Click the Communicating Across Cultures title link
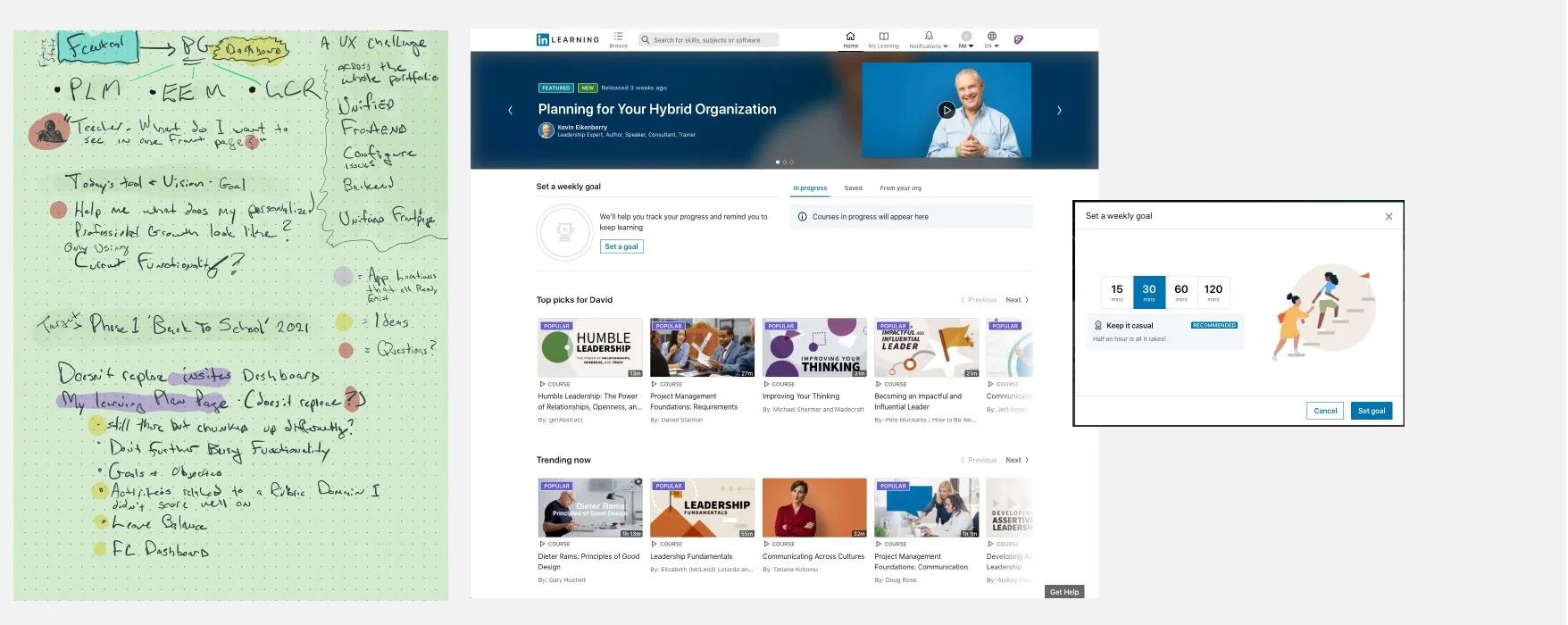The image size is (1568, 625). click(x=813, y=556)
